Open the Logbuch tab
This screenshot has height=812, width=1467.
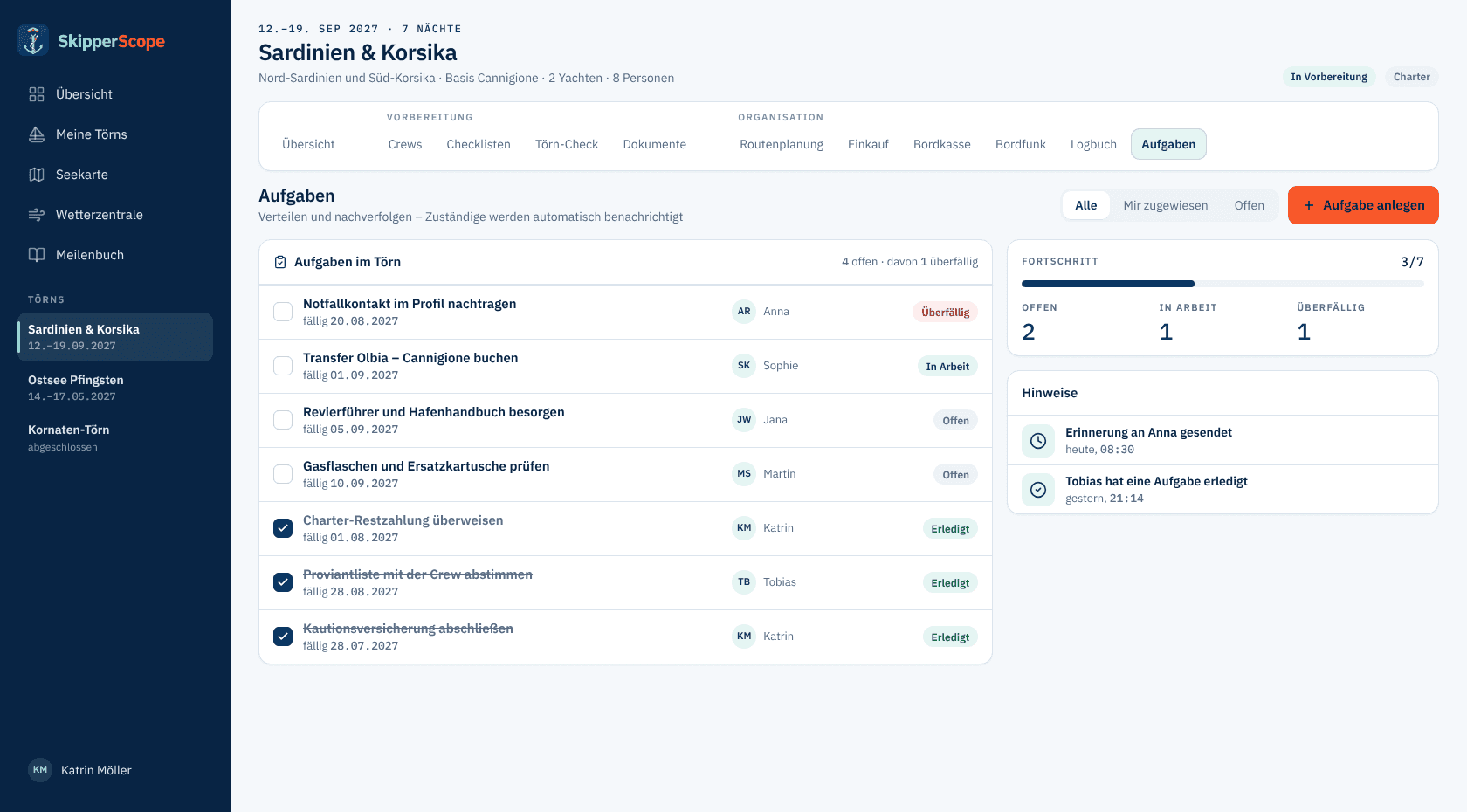[1093, 144]
